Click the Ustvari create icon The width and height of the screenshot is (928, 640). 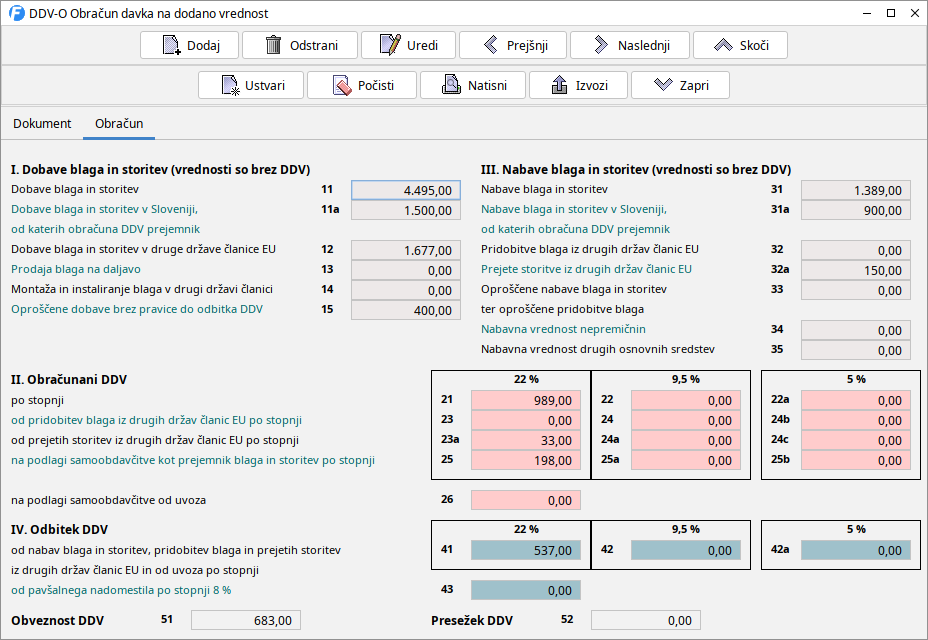[230, 86]
